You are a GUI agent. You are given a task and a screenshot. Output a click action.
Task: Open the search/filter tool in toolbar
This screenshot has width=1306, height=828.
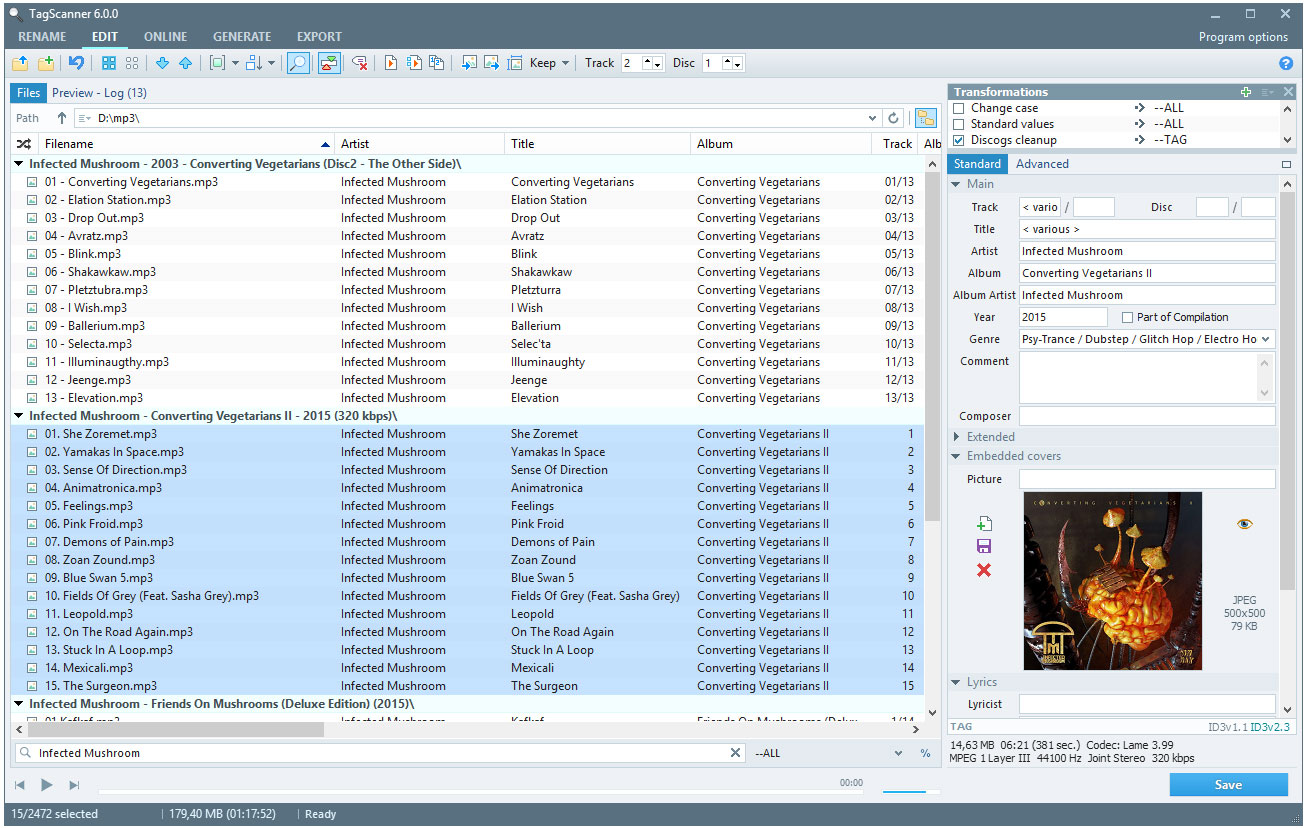299,62
